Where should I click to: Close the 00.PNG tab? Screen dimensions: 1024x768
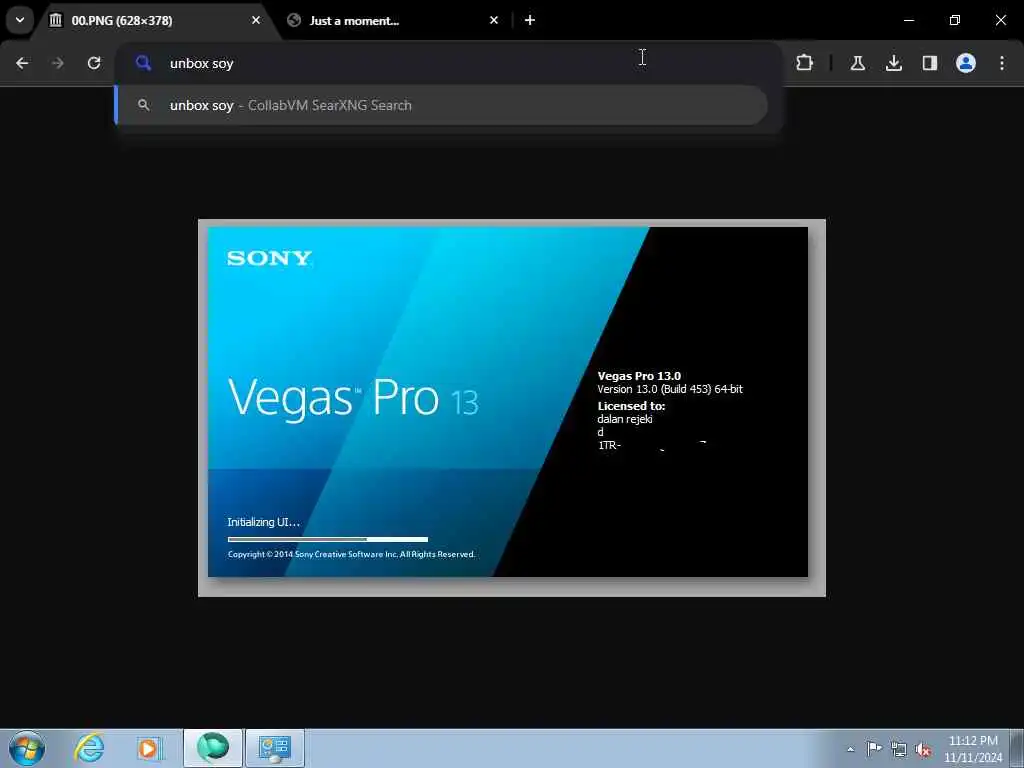[x=256, y=20]
